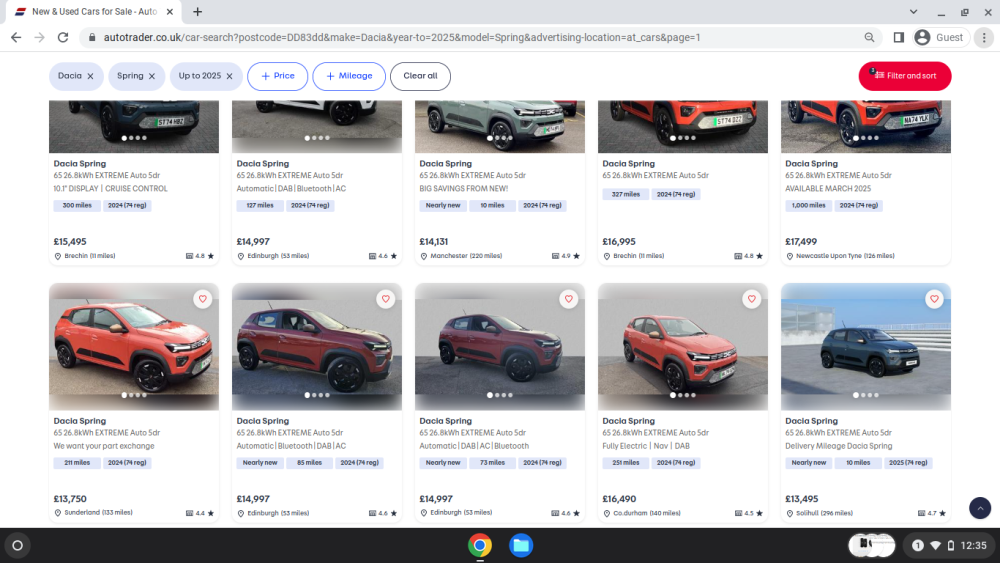Save the £13,750 Sunderland car to favourites
The image size is (1000, 563).
(203, 299)
